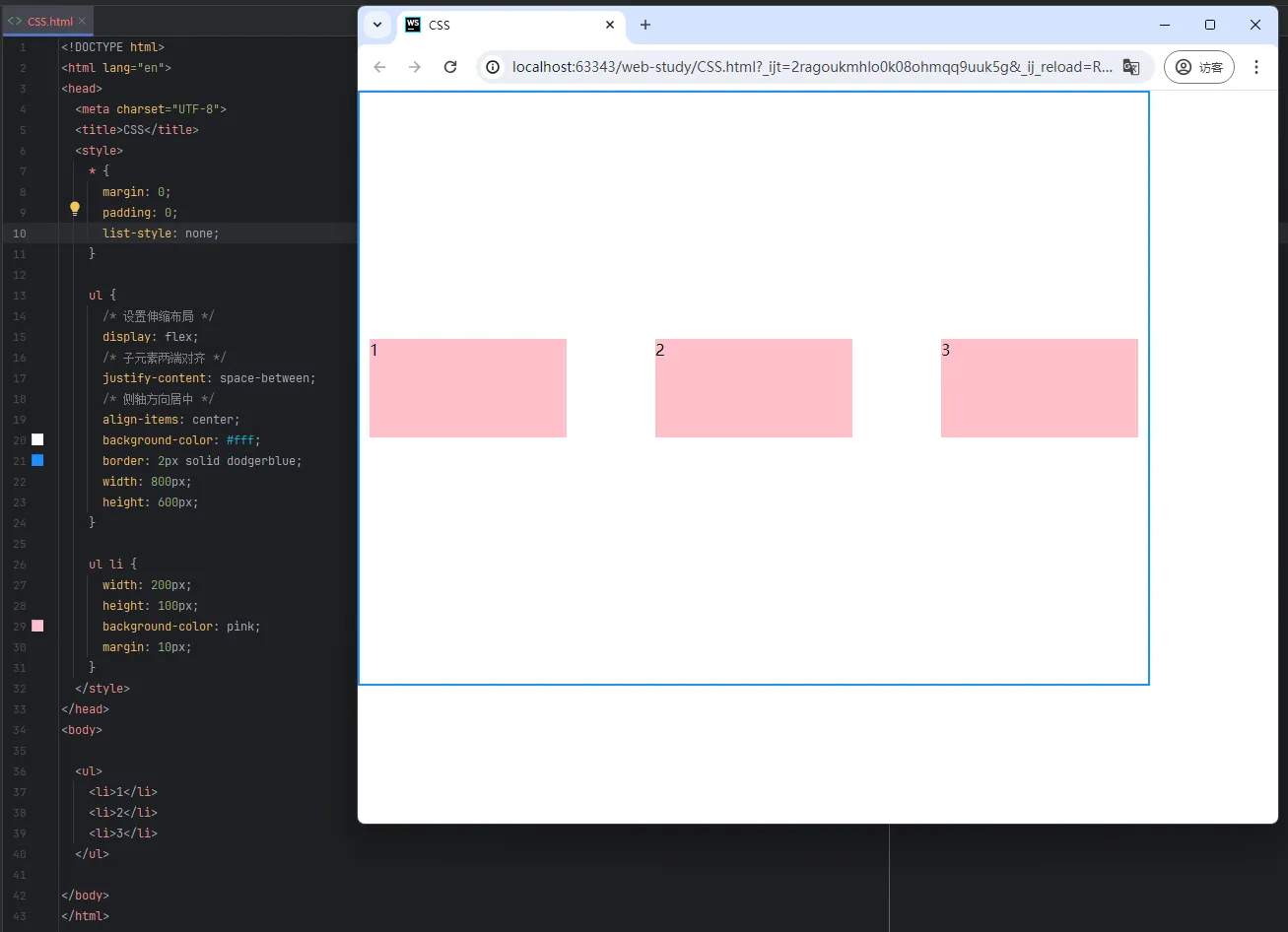View site information icon in address bar
Image resolution: width=1288 pixels, height=932 pixels.
(494, 67)
